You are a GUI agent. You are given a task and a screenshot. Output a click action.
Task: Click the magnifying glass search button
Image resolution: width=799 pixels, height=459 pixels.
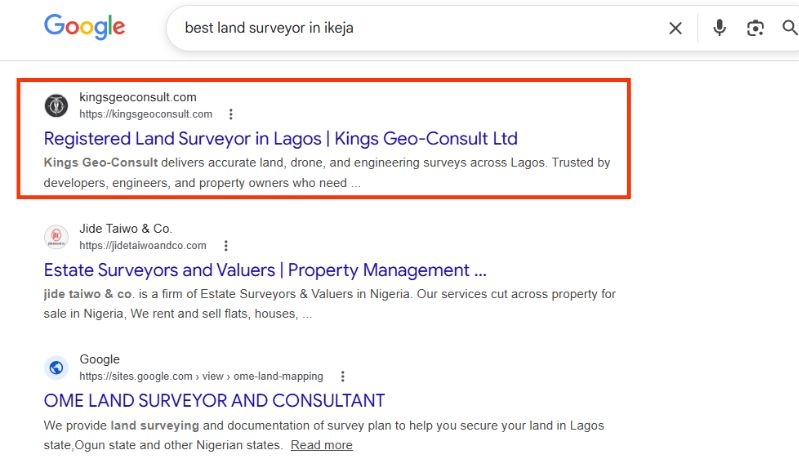(x=790, y=28)
